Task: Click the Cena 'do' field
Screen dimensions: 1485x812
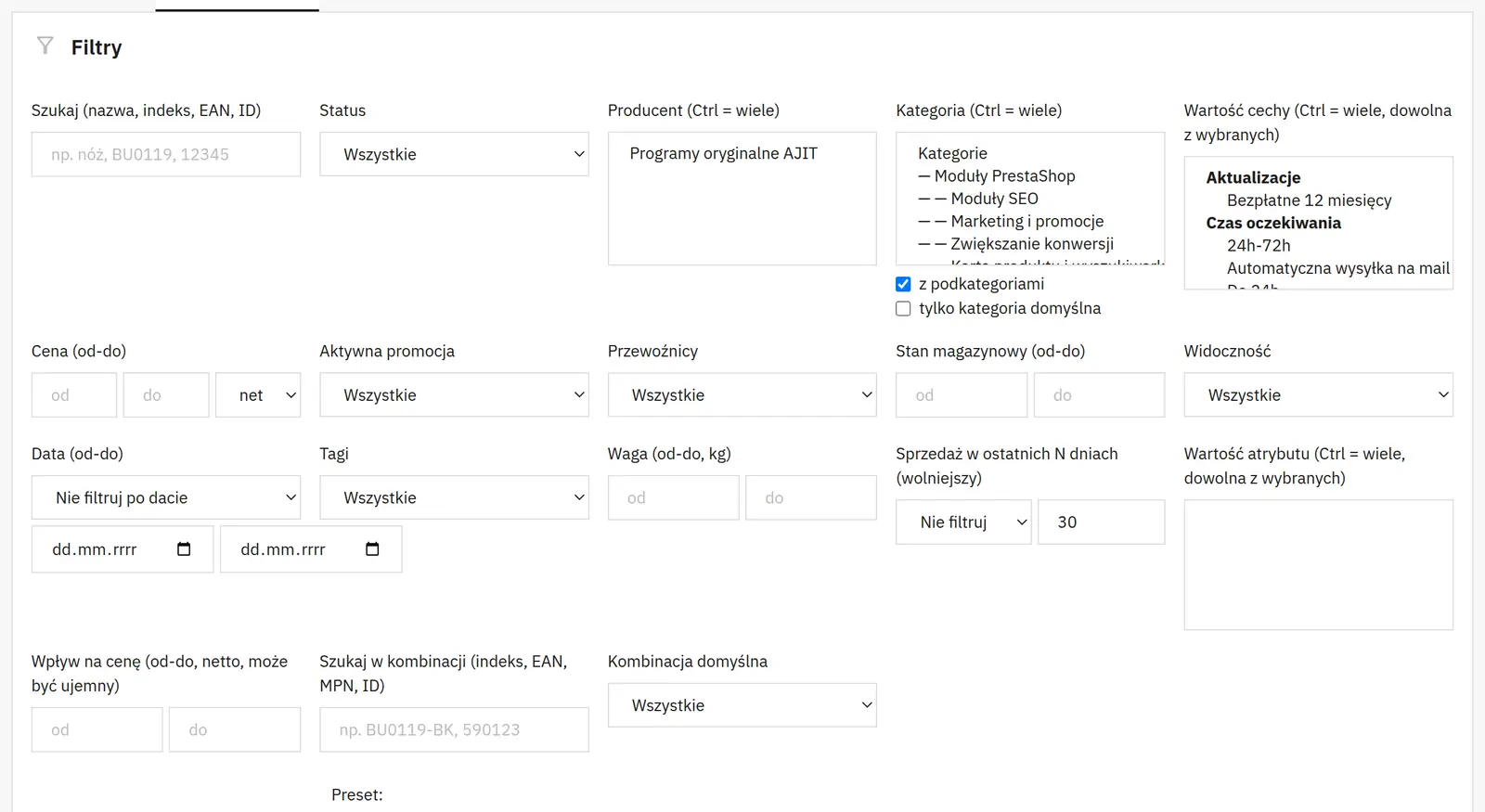Action: tap(166, 395)
